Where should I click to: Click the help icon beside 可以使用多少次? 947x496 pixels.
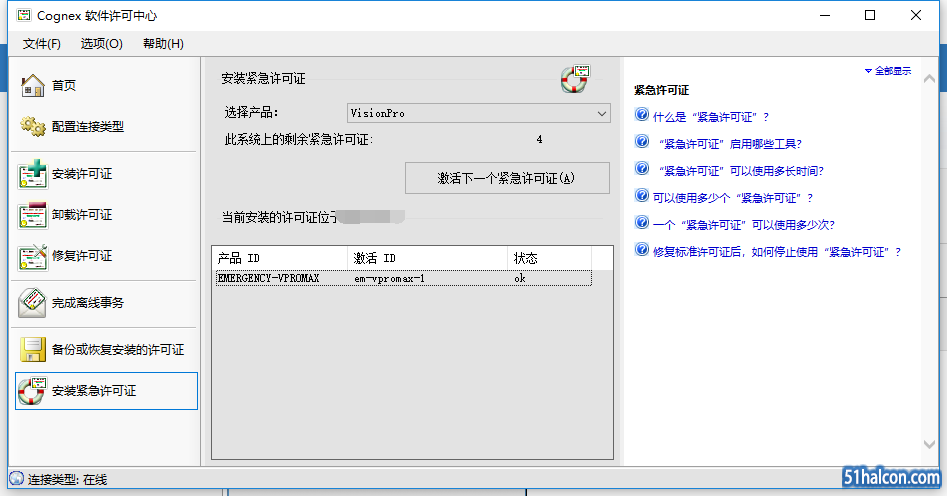tap(641, 222)
